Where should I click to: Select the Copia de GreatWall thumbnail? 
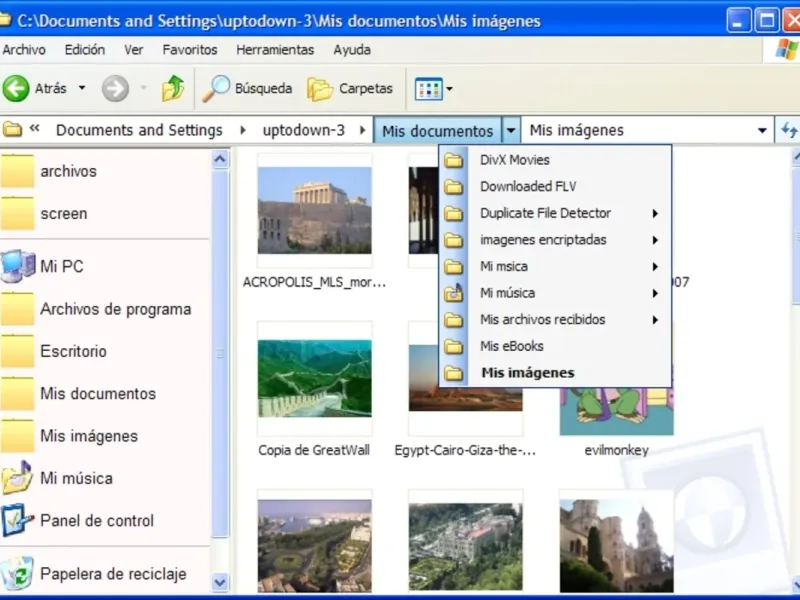[x=315, y=379]
